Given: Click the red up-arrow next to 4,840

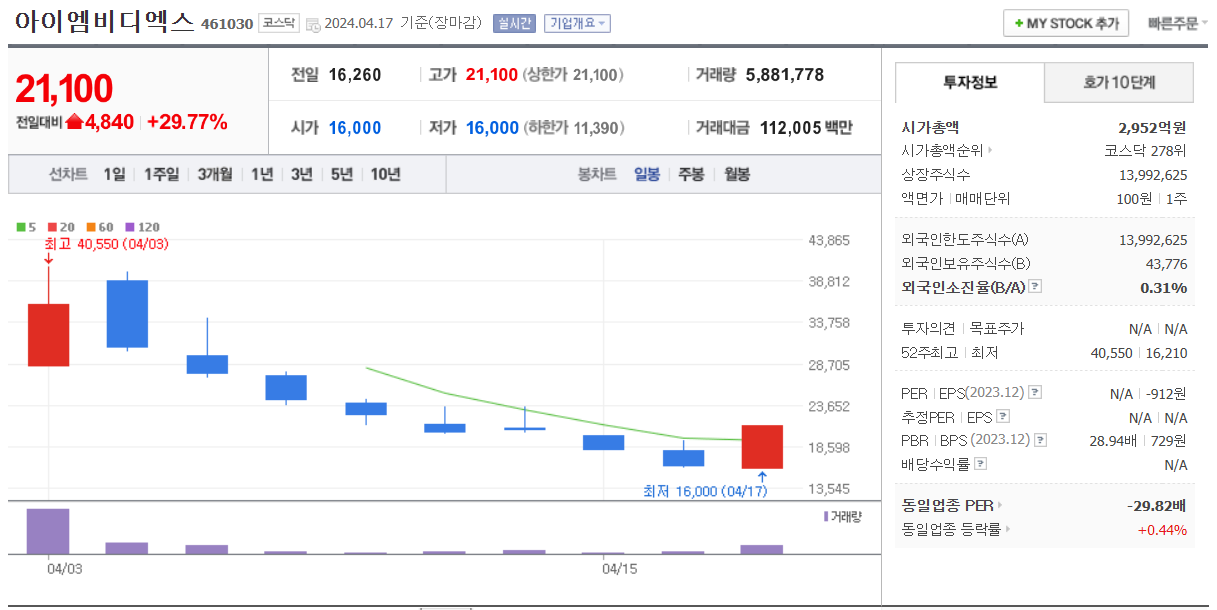Looking at the screenshot, I should [x=74, y=122].
